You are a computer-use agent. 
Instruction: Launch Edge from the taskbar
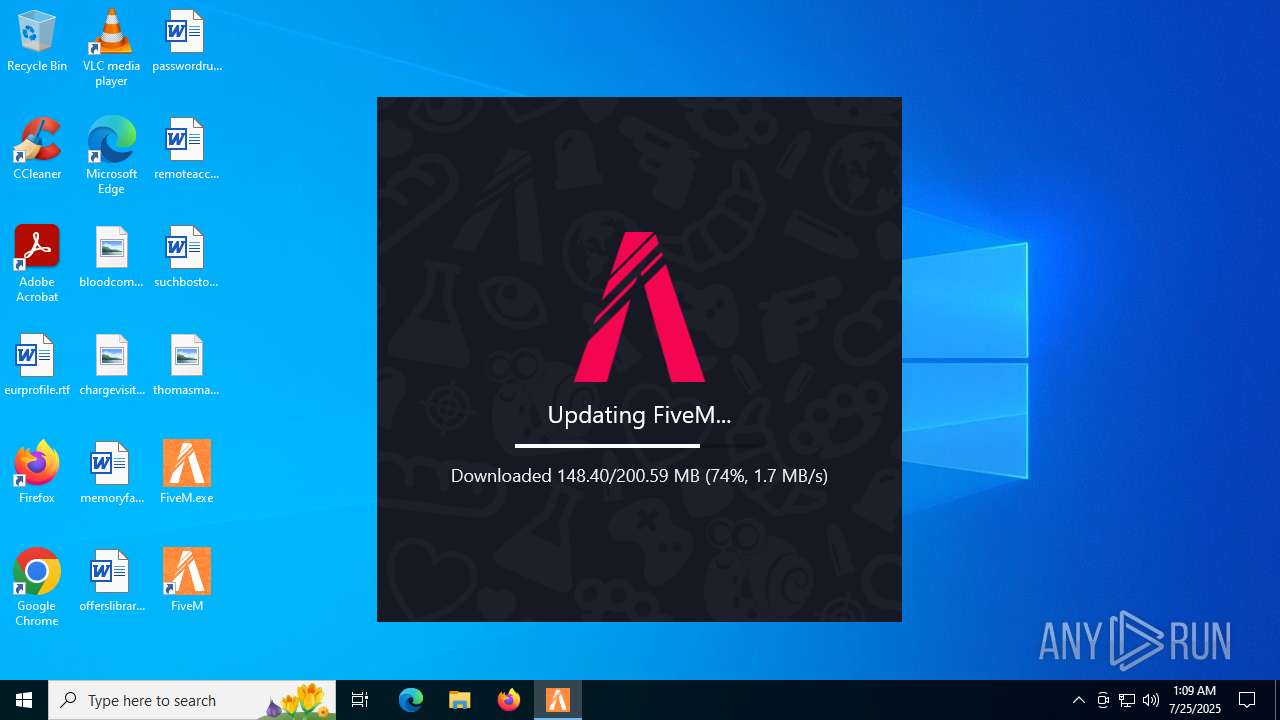411,700
